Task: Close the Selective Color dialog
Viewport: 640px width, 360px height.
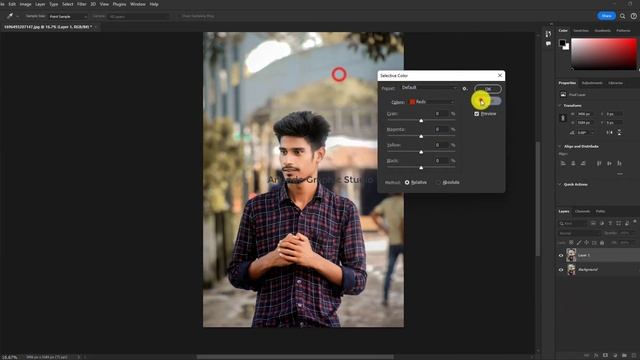Action: point(500,76)
